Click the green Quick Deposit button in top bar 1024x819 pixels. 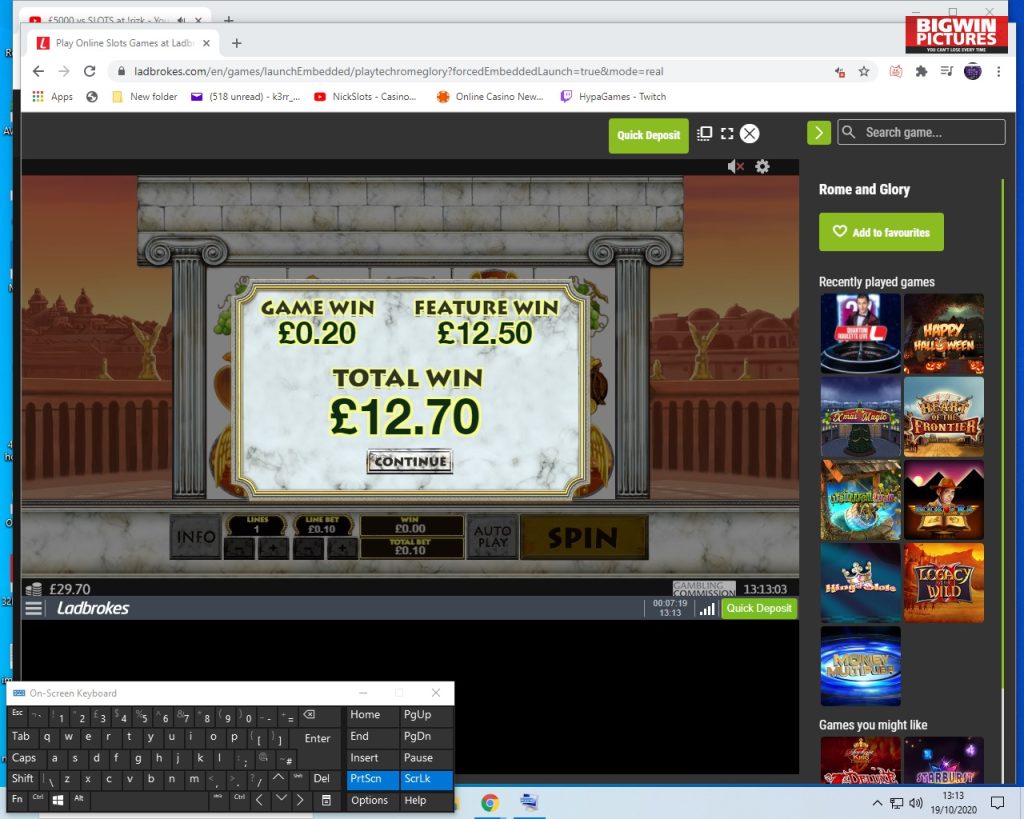pyautogui.click(x=648, y=135)
